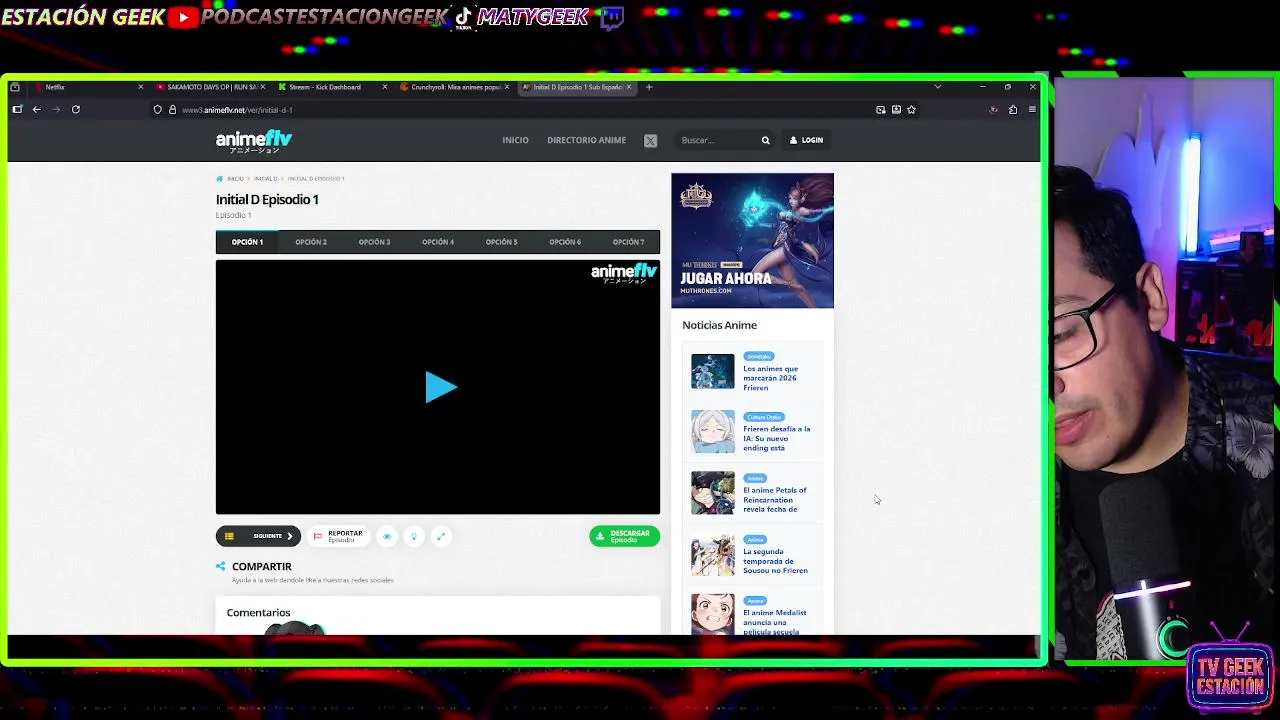
Task: Click the Initial D breadcrumb link
Action: pyautogui.click(x=265, y=179)
